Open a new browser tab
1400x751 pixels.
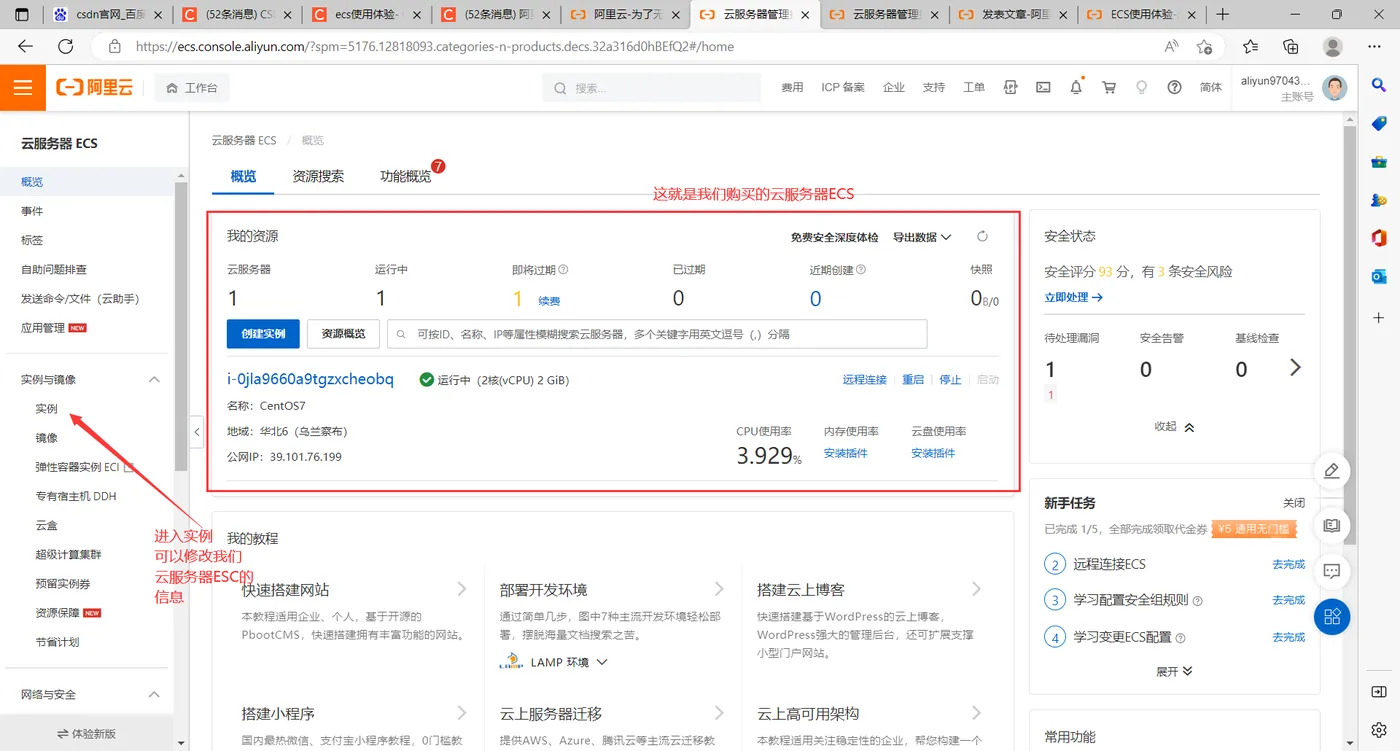tap(1222, 15)
